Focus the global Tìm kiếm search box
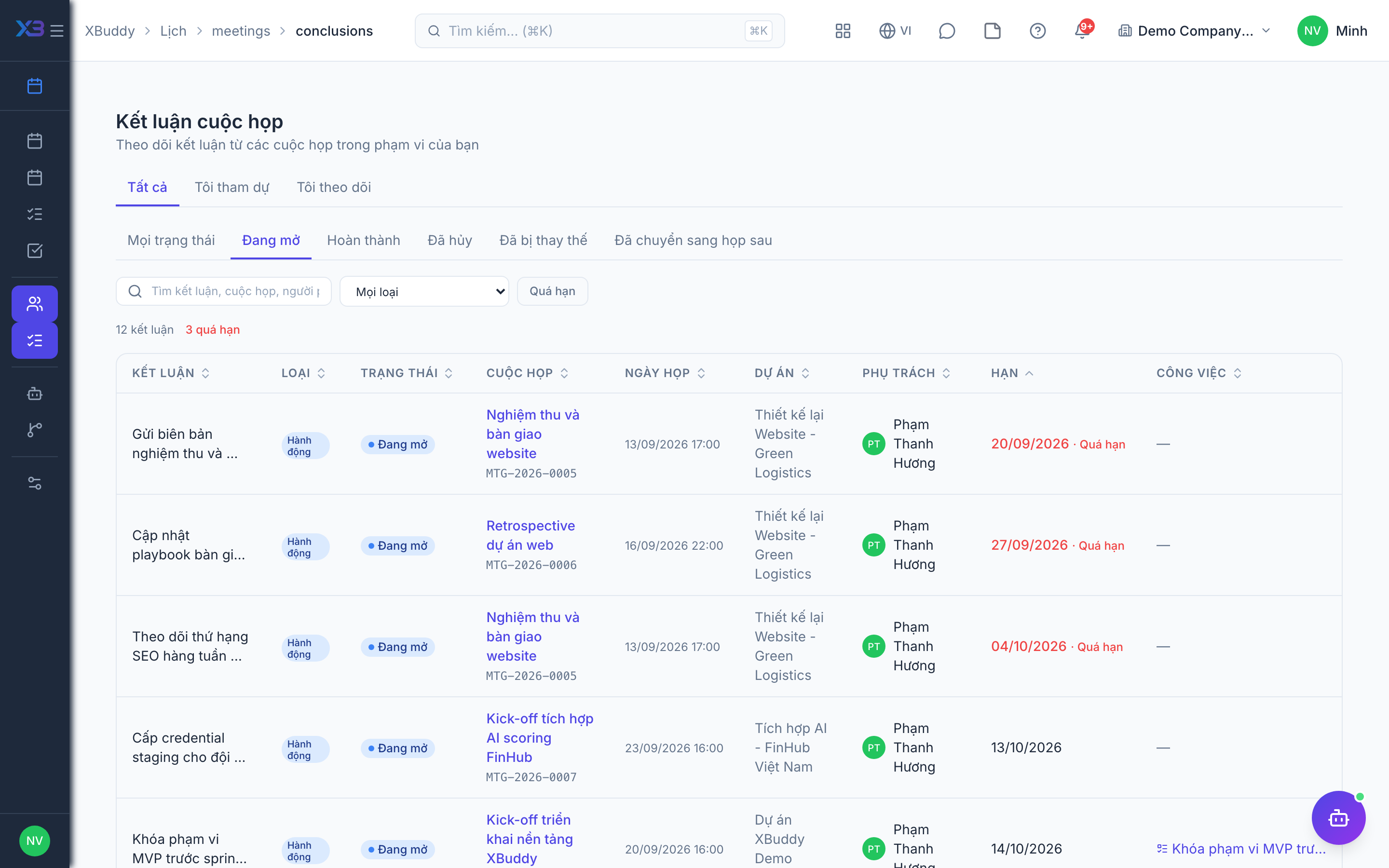 [599, 30]
